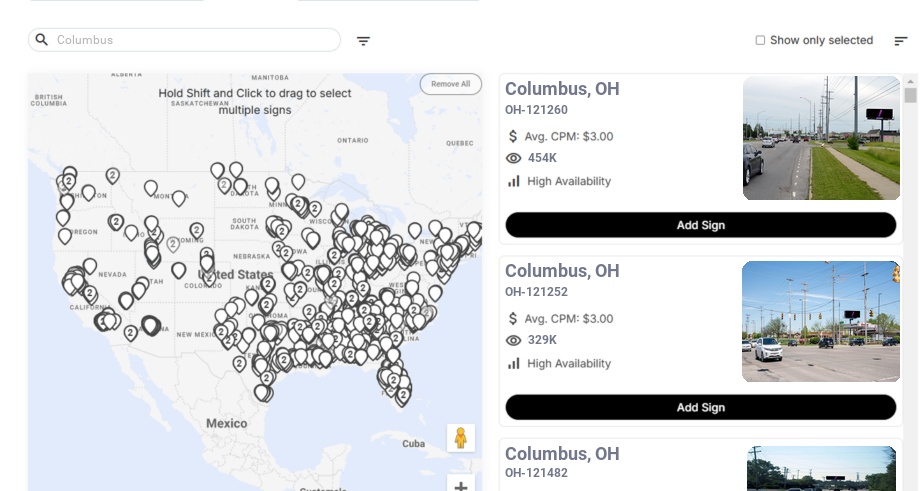The image size is (920, 491).
Task: Add Sign for listing OH-121252
Action: coord(700,407)
